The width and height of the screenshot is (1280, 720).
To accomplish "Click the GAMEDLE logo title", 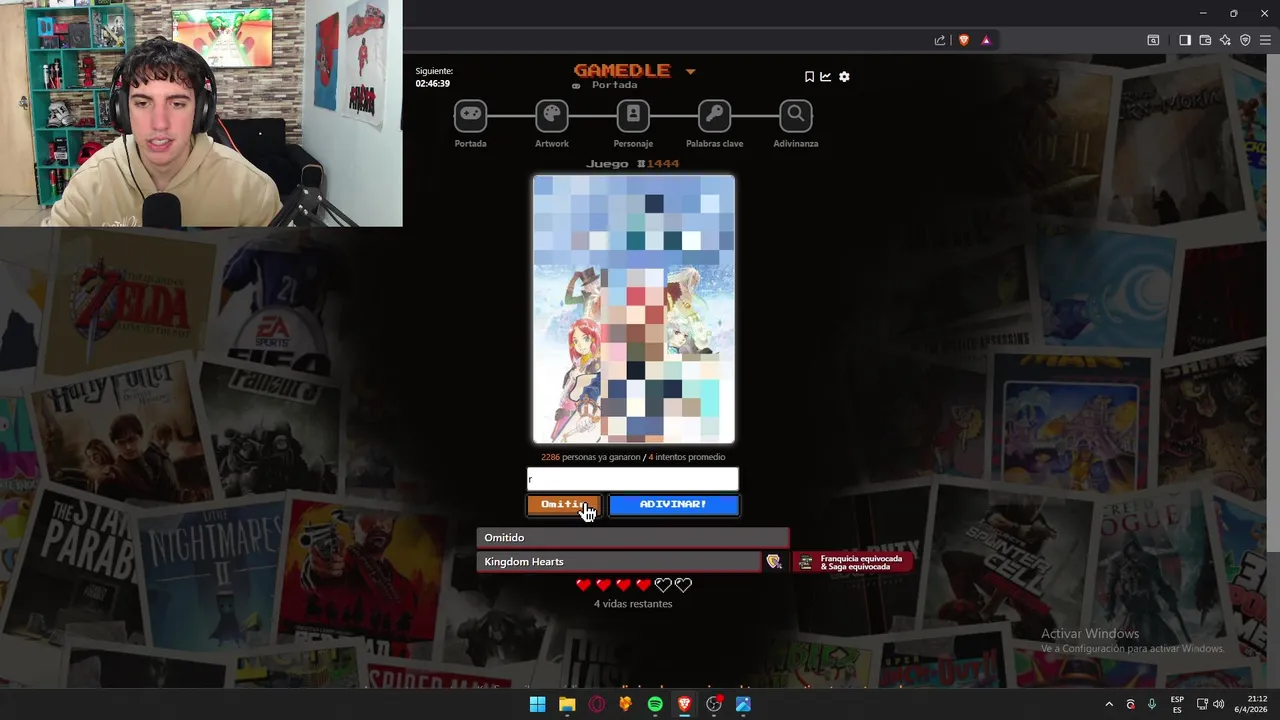I will tap(622, 70).
